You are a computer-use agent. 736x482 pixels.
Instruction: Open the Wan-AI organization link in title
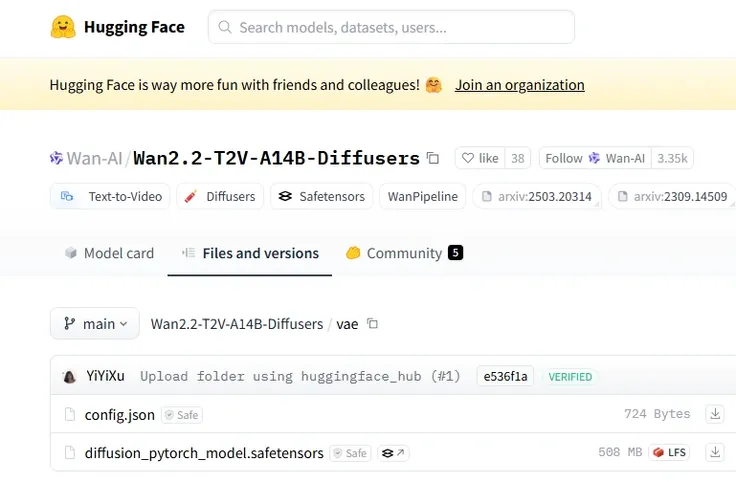point(94,158)
